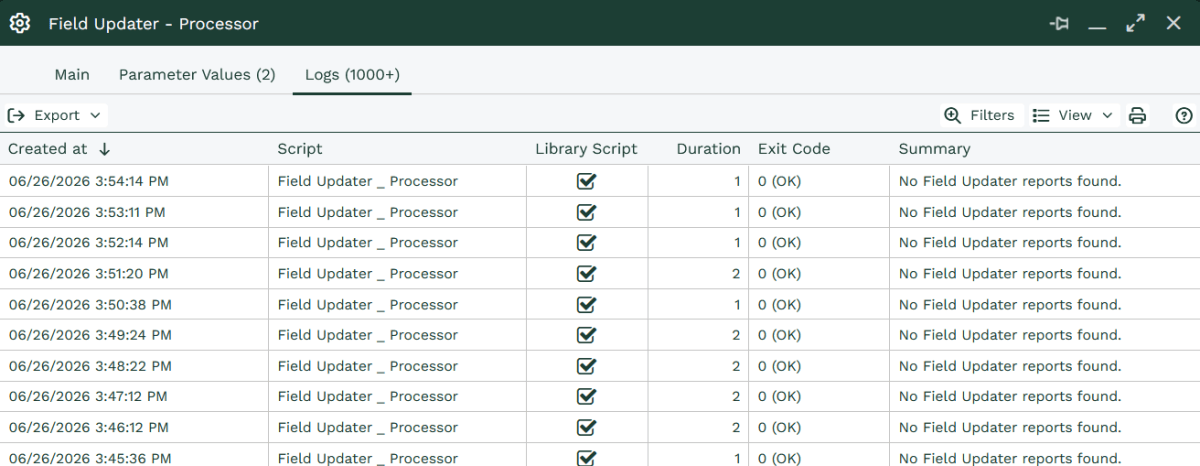
Task: Click exit code 0 (OK) in 3:47:12 PM row
Action: click(x=780, y=397)
